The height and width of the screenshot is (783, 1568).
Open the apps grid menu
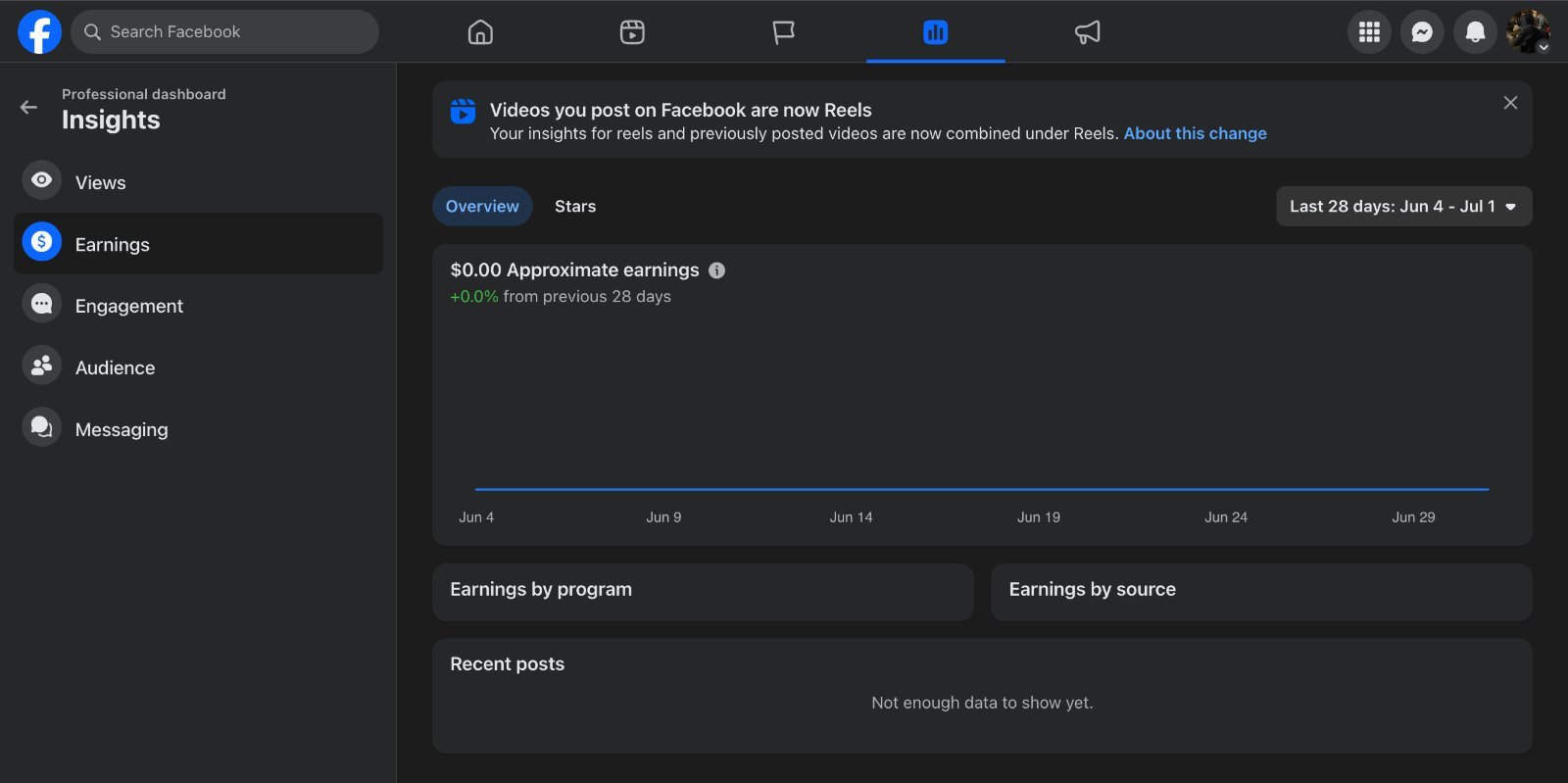1369,32
